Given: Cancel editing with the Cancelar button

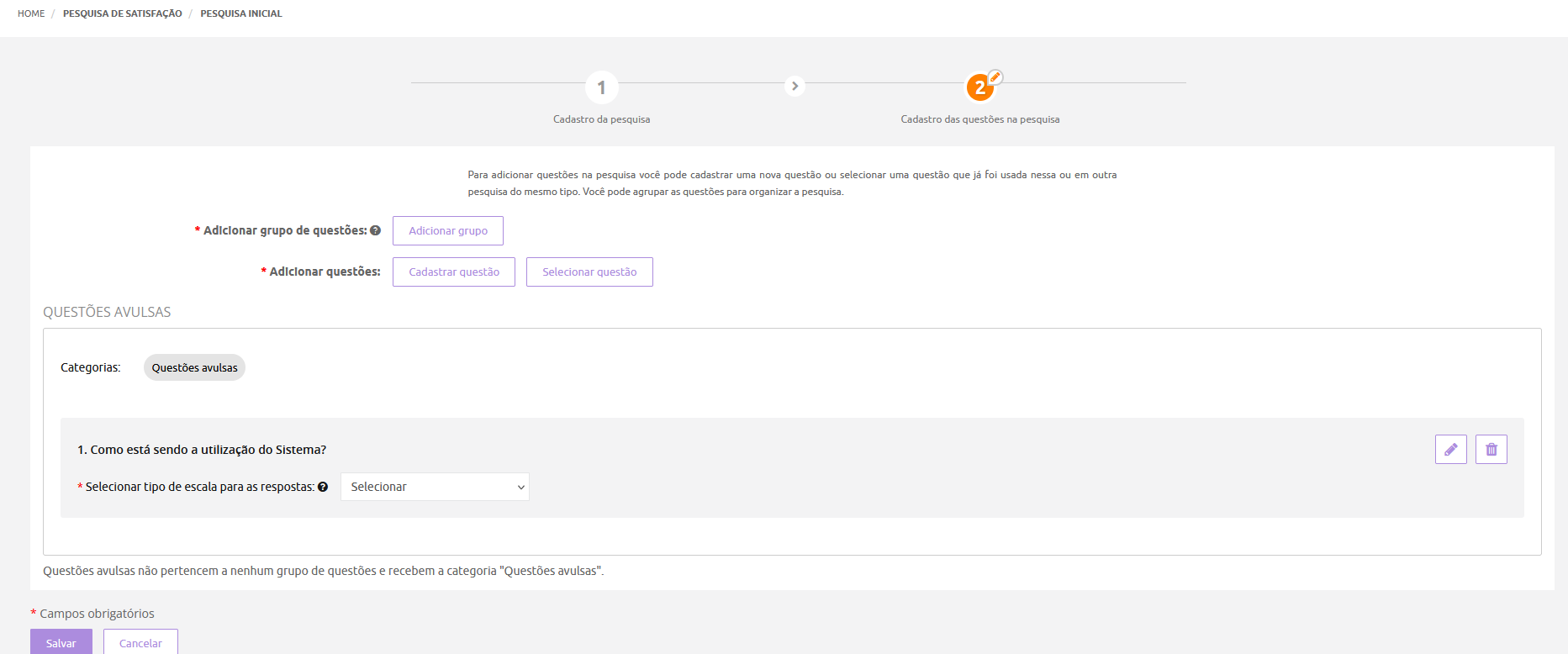Looking at the screenshot, I should click(x=140, y=642).
